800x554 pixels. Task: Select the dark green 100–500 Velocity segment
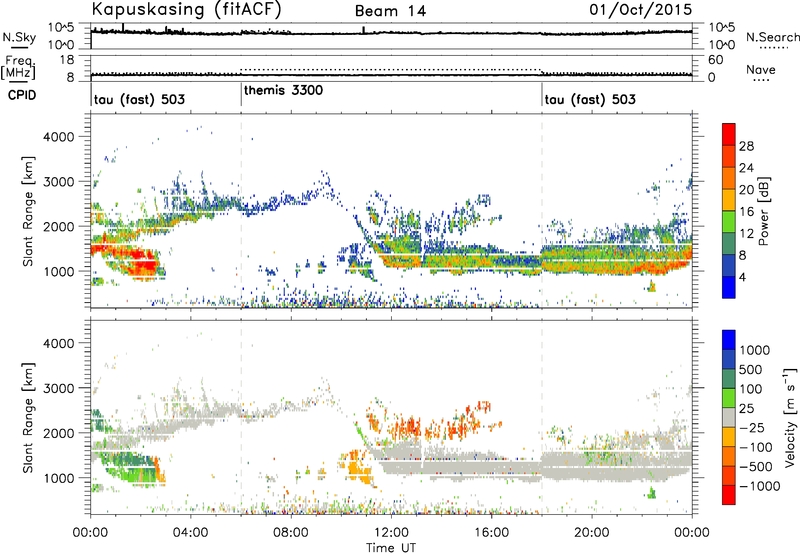[729, 379]
